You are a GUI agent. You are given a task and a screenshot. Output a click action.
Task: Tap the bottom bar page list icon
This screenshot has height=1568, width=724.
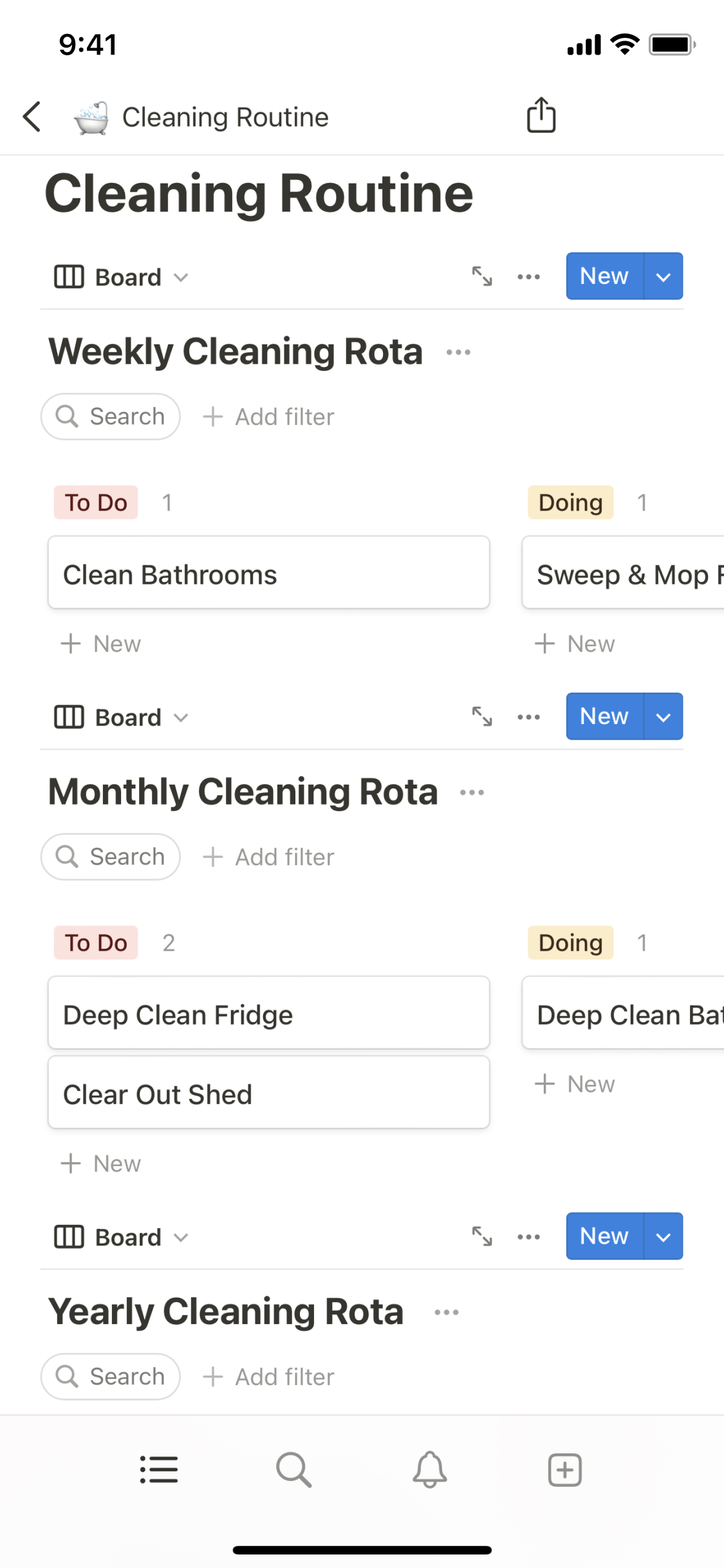(x=159, y=1470)
